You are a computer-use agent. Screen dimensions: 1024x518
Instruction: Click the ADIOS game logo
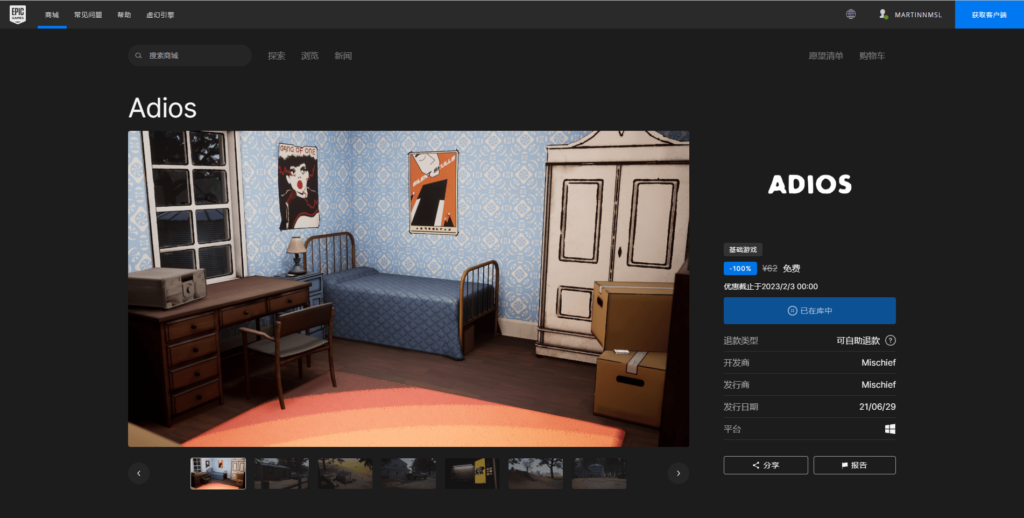pos(809,184)
